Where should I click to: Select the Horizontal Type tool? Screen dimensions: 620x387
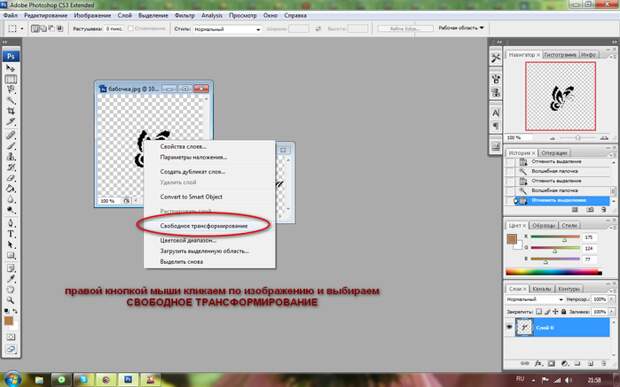point(11,234)
